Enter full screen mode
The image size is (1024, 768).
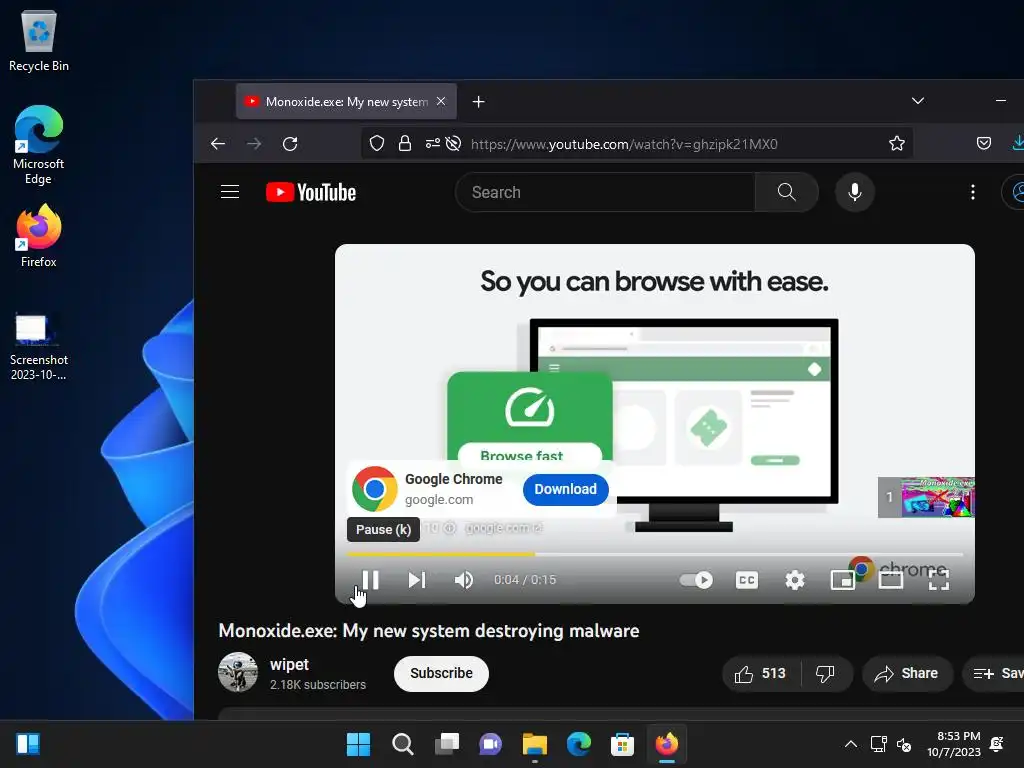938,579
